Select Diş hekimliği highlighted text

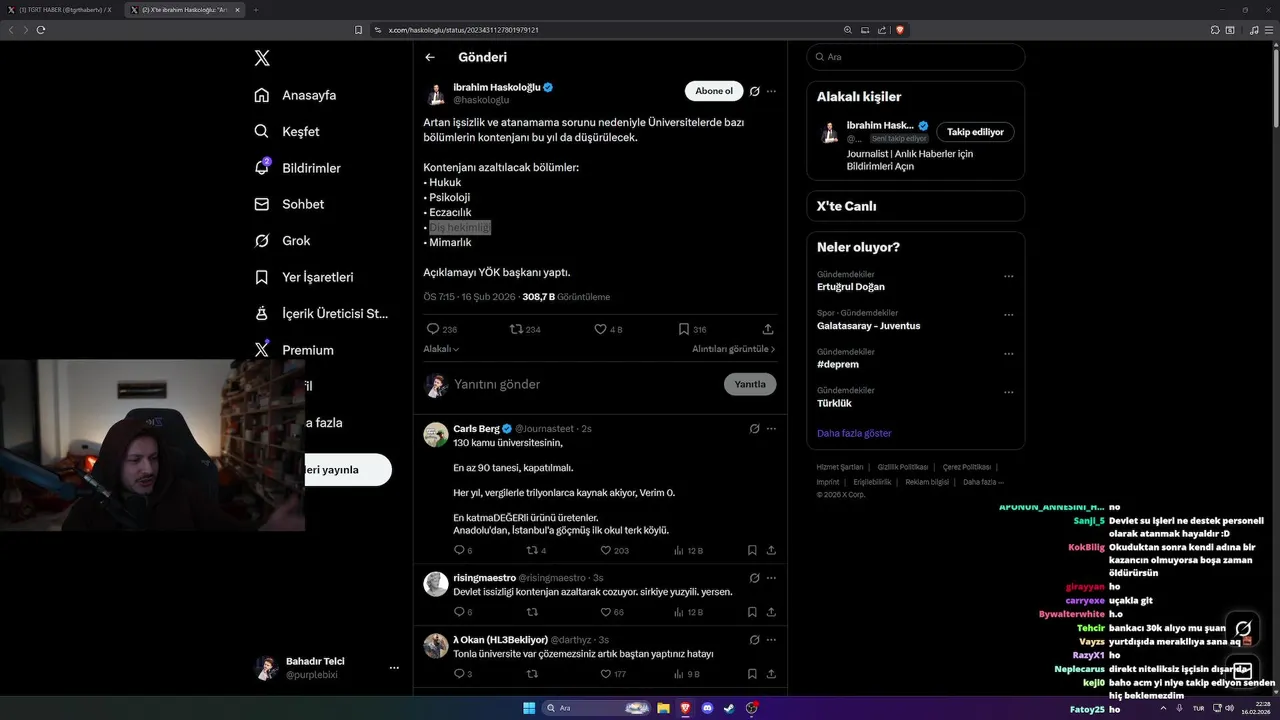point(460,227)
